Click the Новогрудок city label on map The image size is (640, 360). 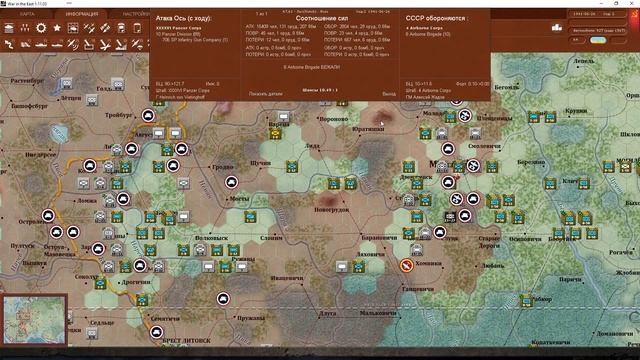tap(331, 209)
